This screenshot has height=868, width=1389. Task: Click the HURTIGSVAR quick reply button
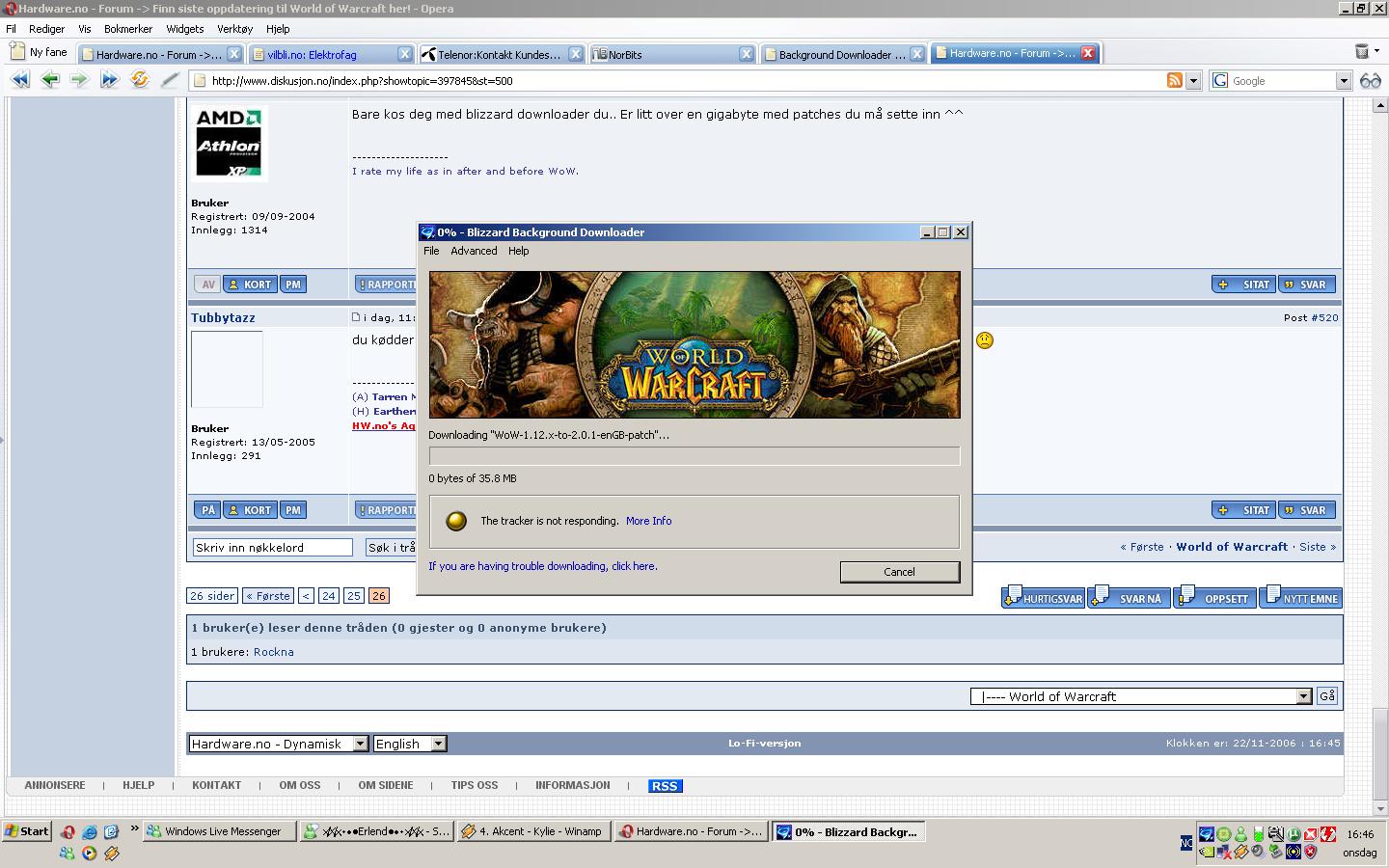[1043, 597]
